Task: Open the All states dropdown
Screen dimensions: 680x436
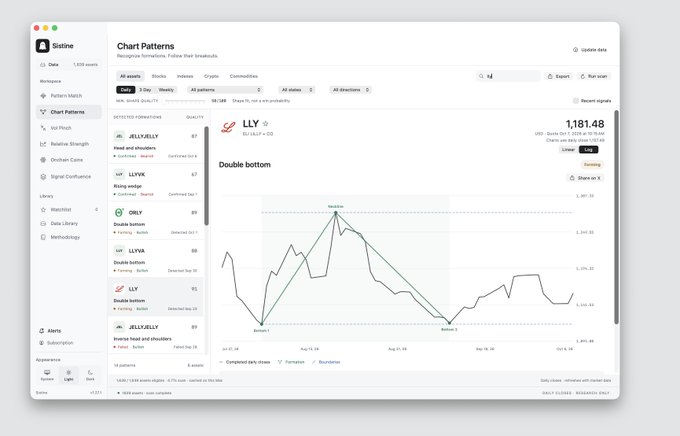Action: coord(297,90)
